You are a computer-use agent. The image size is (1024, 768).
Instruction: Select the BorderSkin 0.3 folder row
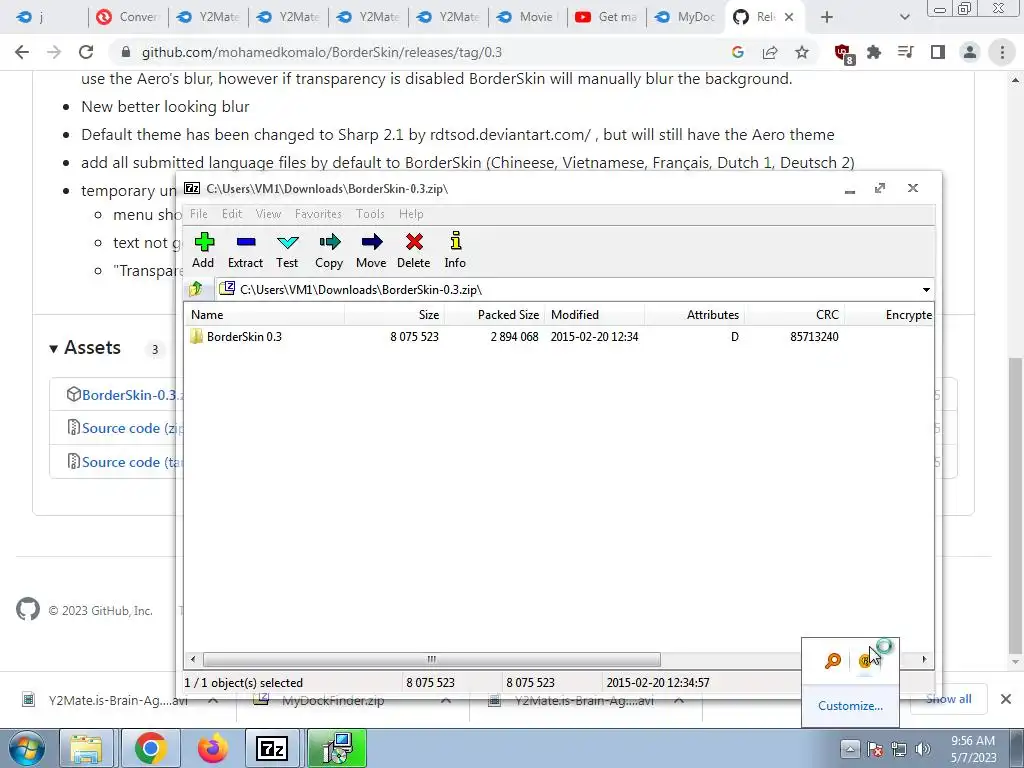558,337
